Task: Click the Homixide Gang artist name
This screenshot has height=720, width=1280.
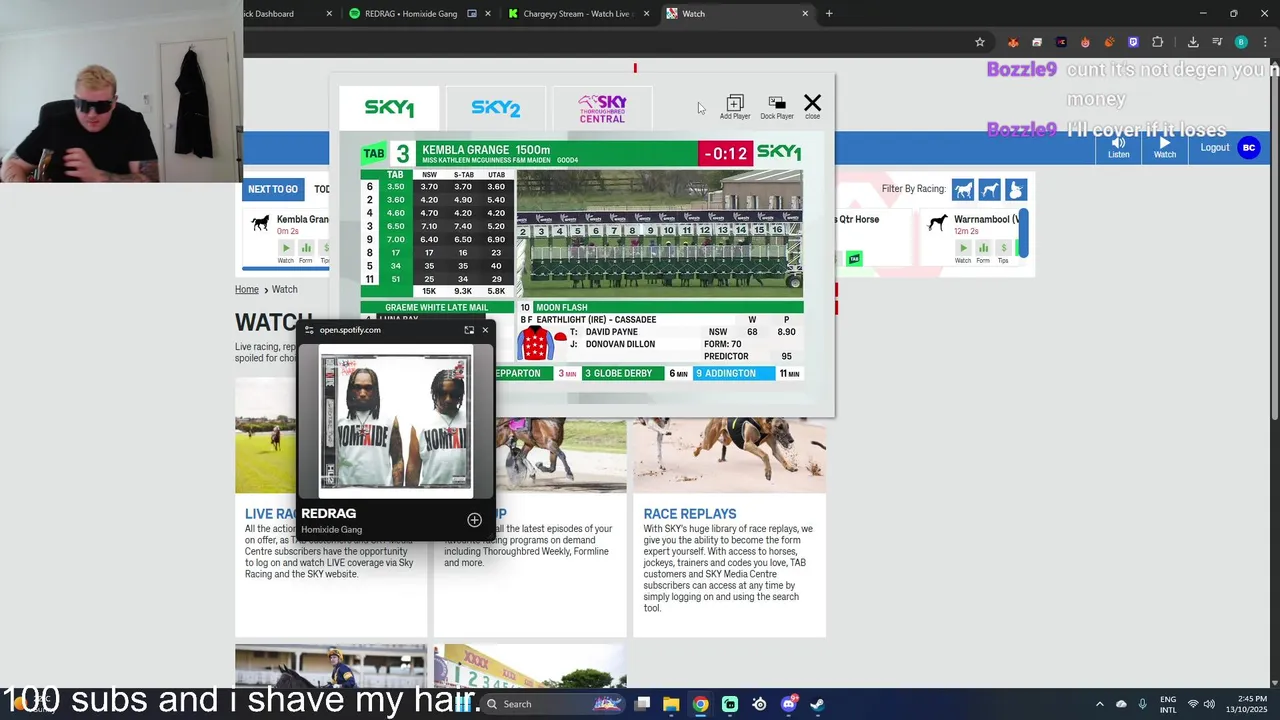Action: coord(331,530)
